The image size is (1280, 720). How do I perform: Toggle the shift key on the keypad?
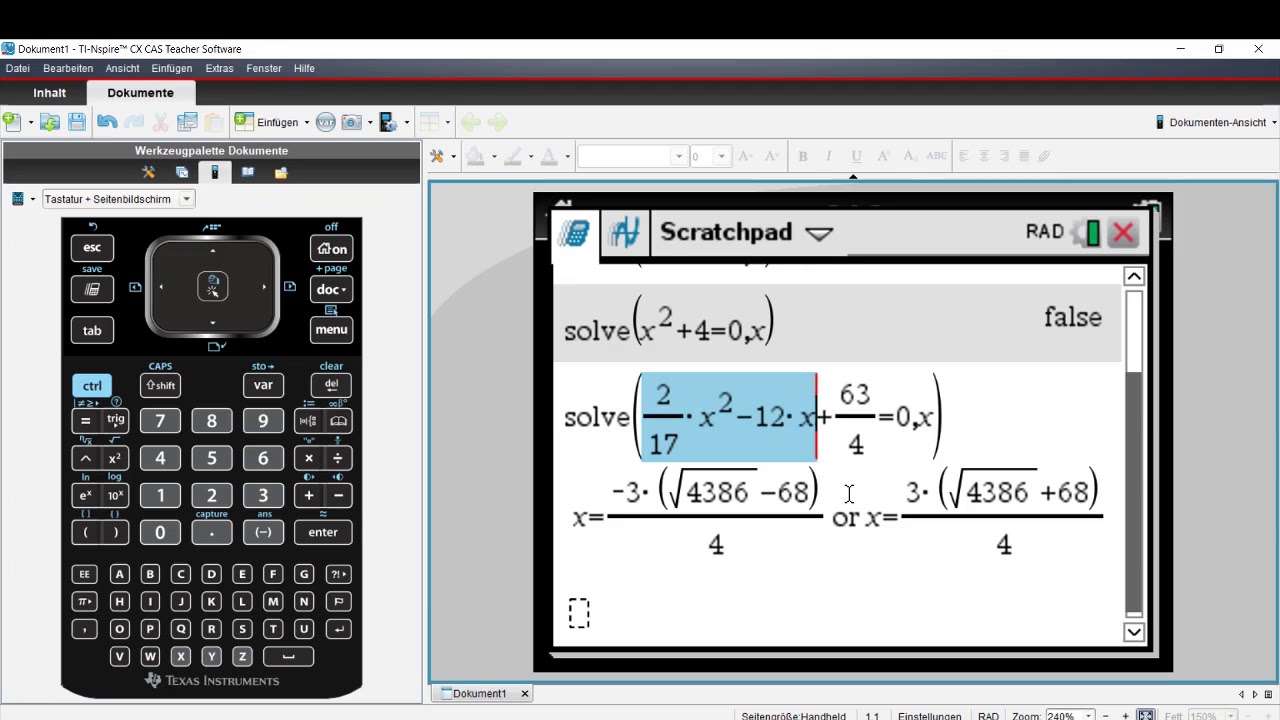(160, 385)
